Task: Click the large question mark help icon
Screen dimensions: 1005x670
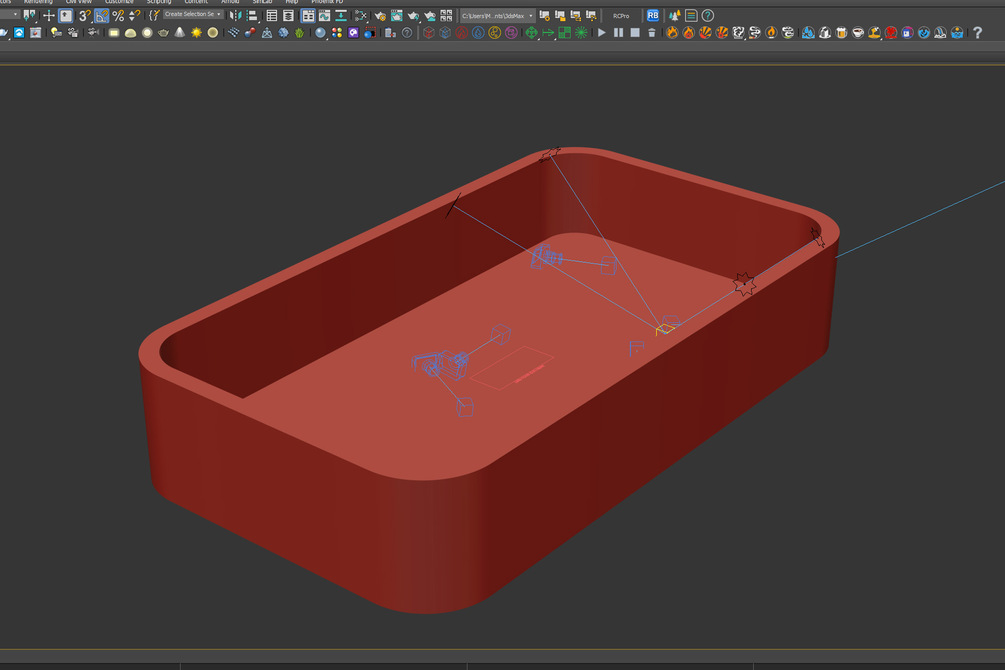Action: pos(977,33)
